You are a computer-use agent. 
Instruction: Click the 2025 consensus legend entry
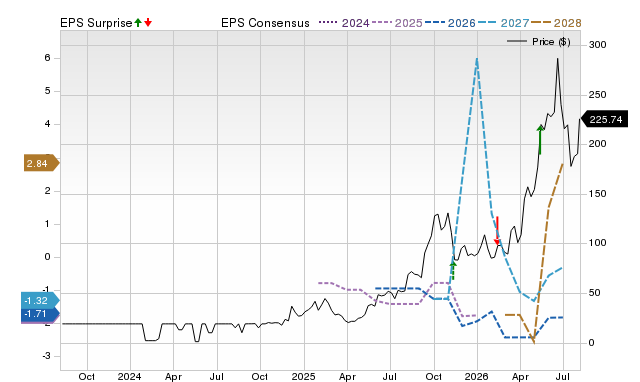tap(397, 23)
